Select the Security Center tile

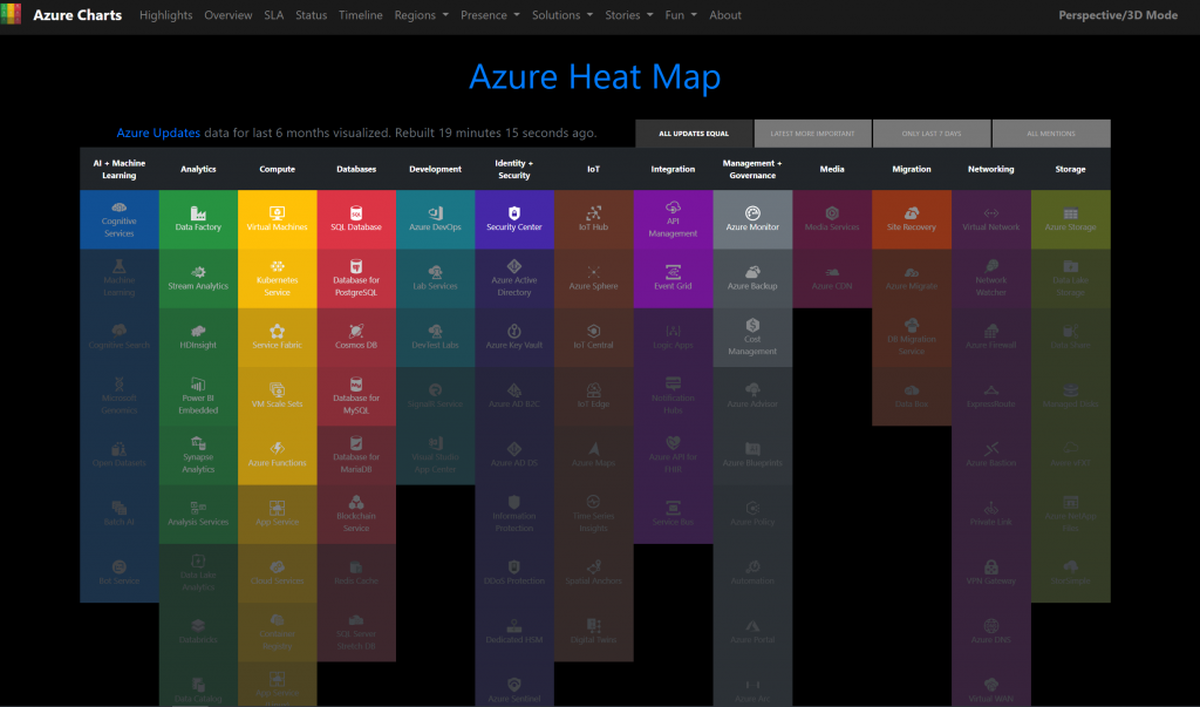514,220
